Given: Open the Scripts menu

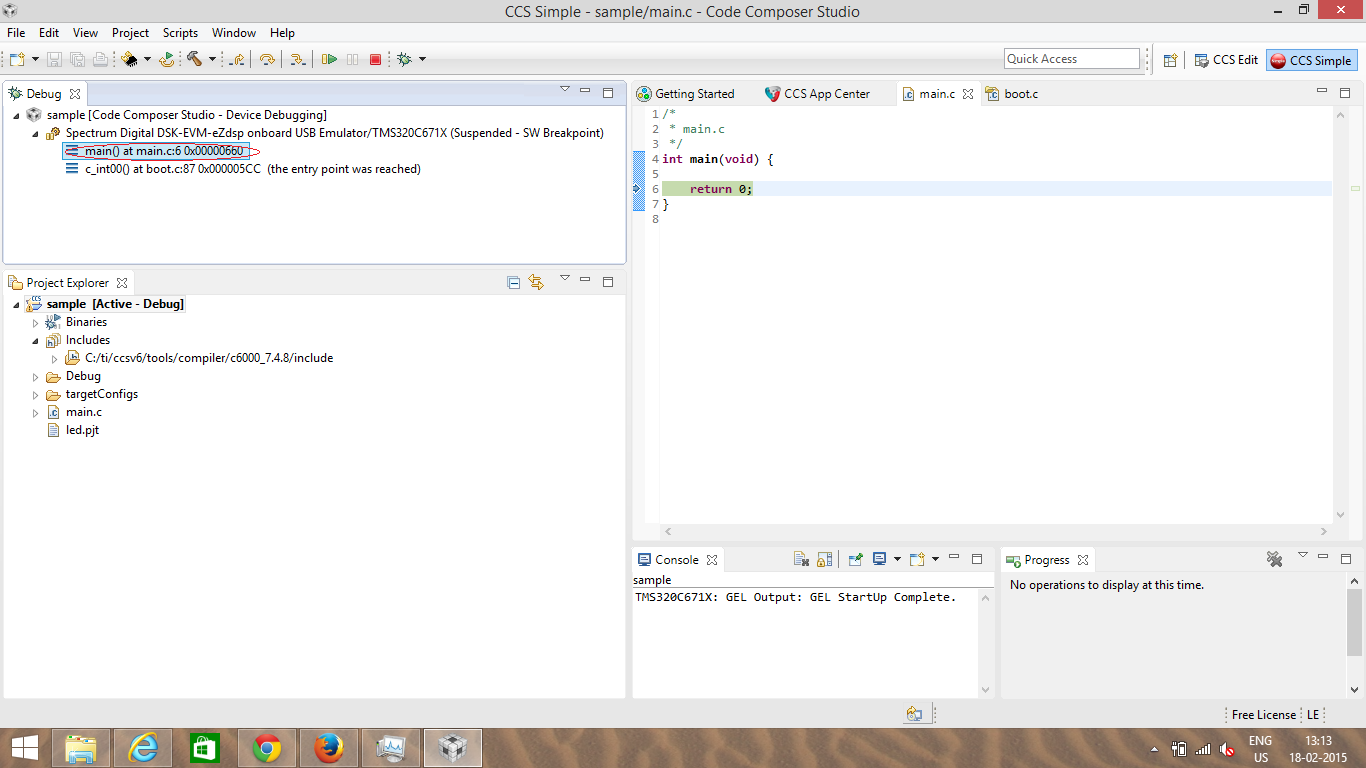Looking at the screenshot, I should pyautogui.click(x=180, y=33).
